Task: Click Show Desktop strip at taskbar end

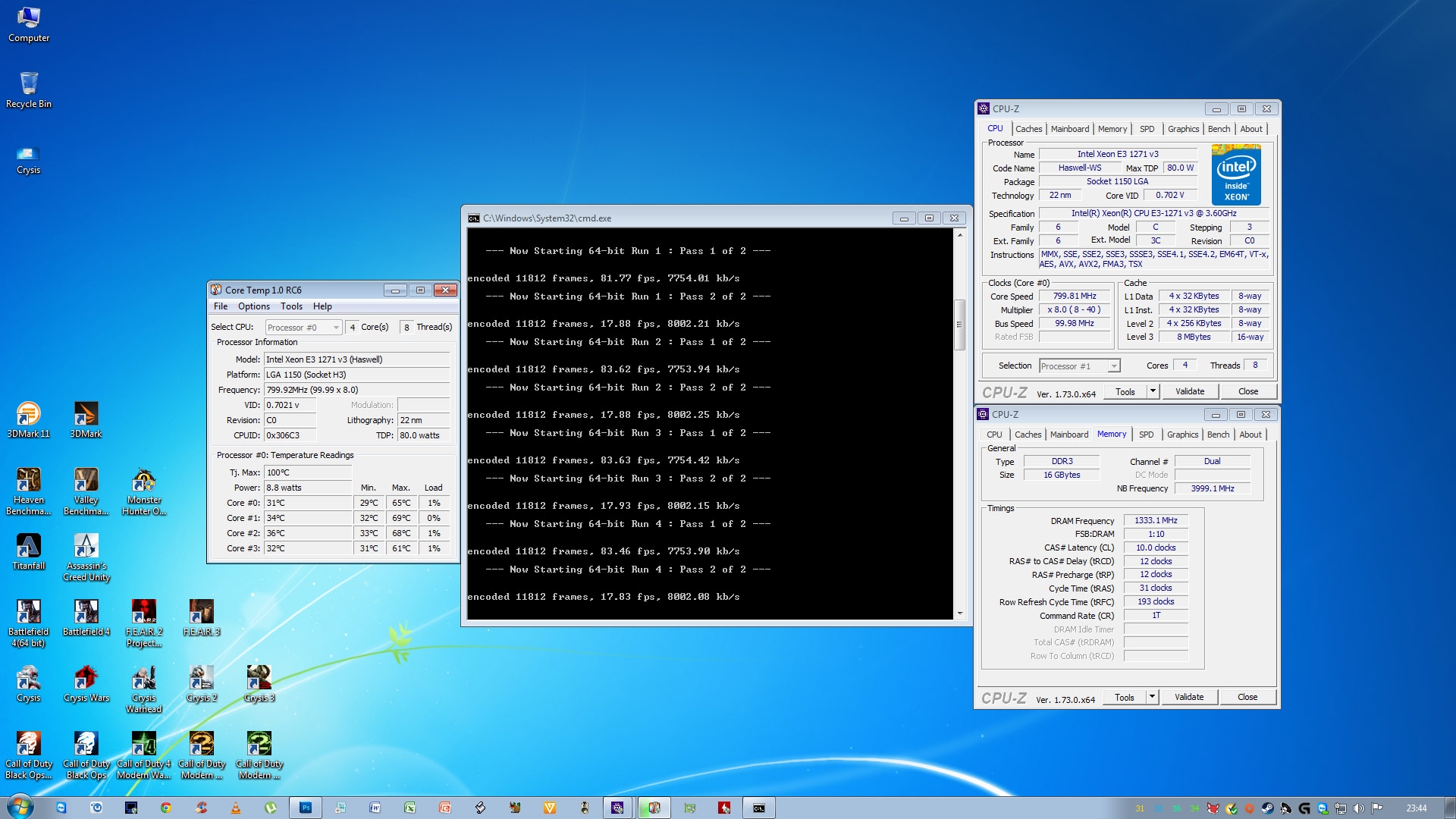Action: (1450, 808)
